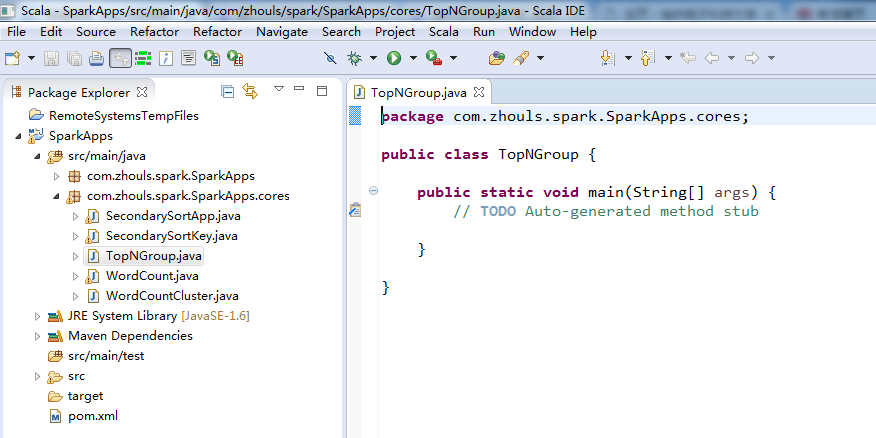Open the Debug configurations dropdown arrow
This screenshot has width=876, height=438.
[x=373, y=58]
